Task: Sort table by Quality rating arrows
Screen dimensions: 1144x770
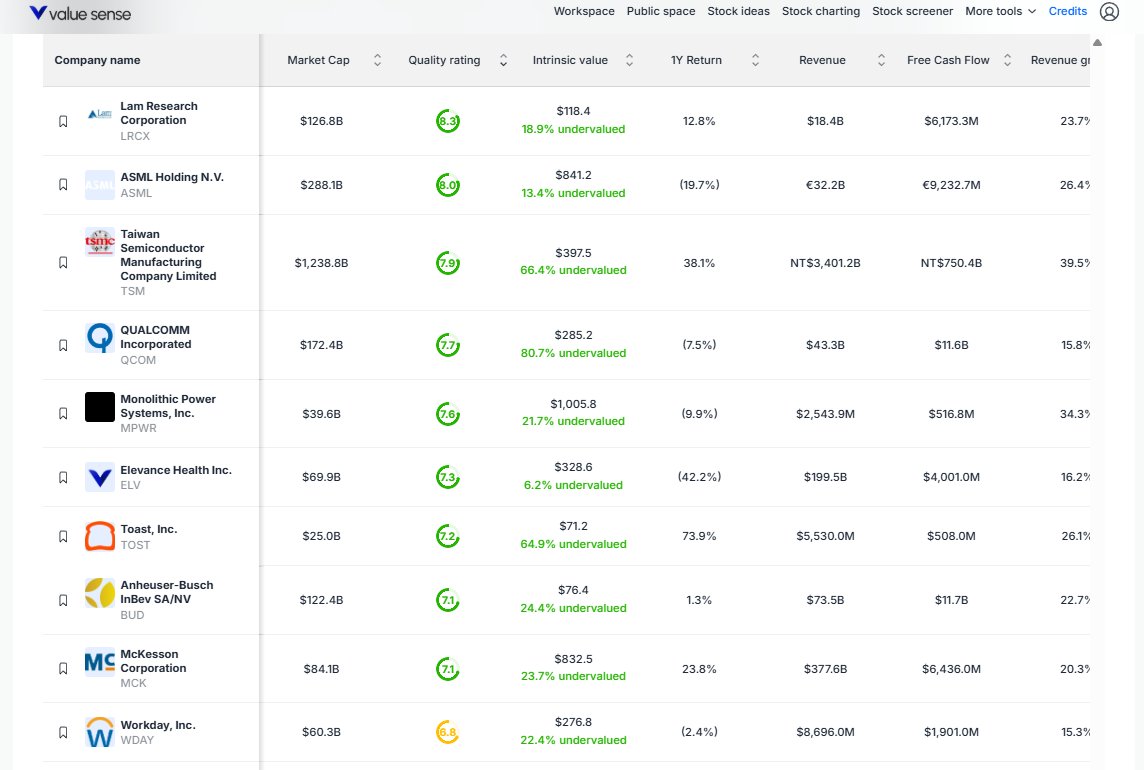Action: click(x=503, y=61)
